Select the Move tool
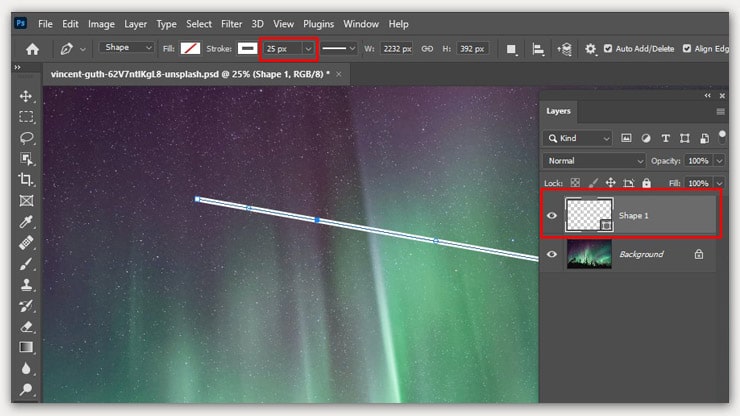This screenshot has width=740, height=416. 26,96
